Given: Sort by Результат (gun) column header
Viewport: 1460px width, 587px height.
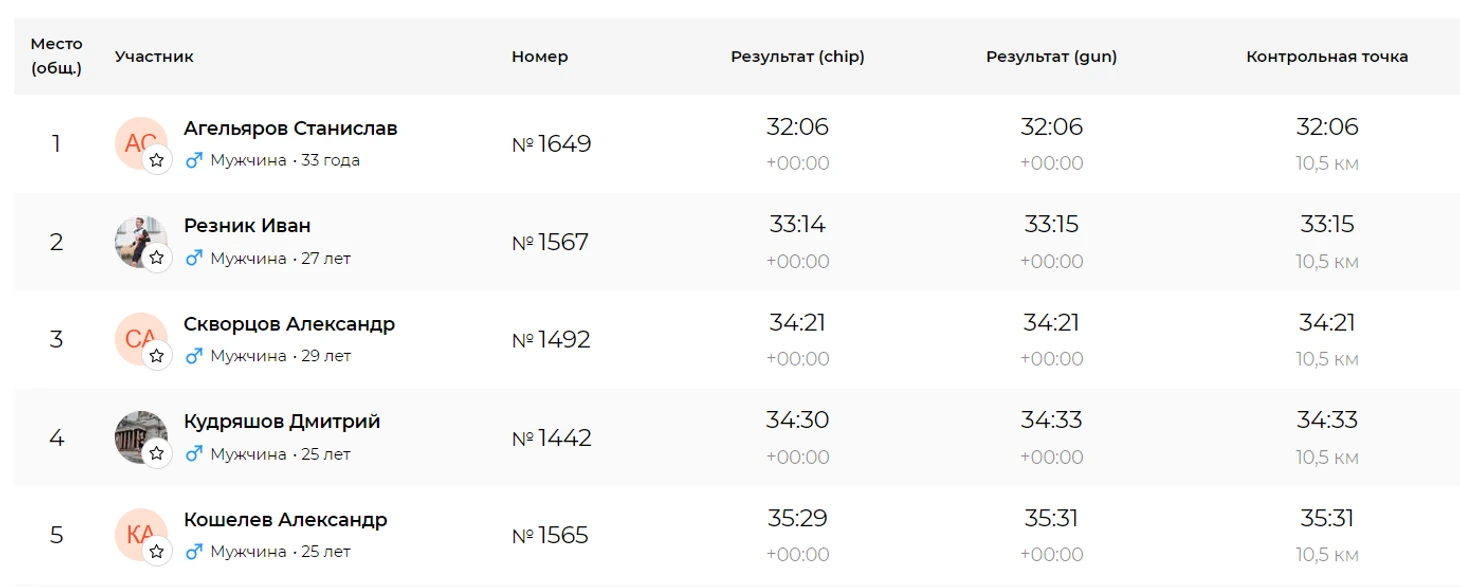Looking at the screenshot, I should click(1051, 57).
